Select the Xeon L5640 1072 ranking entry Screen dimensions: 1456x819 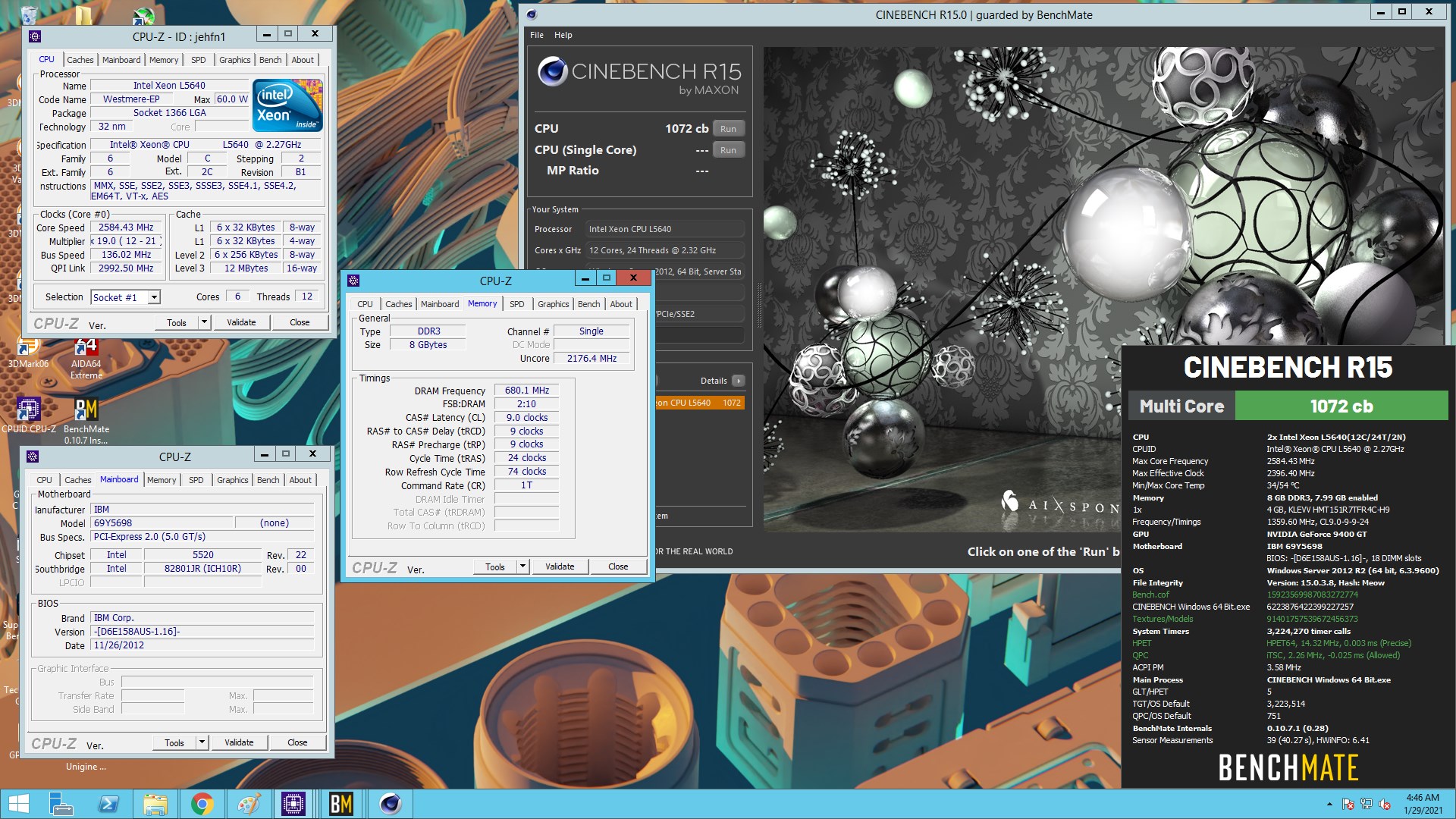point(700,403)
